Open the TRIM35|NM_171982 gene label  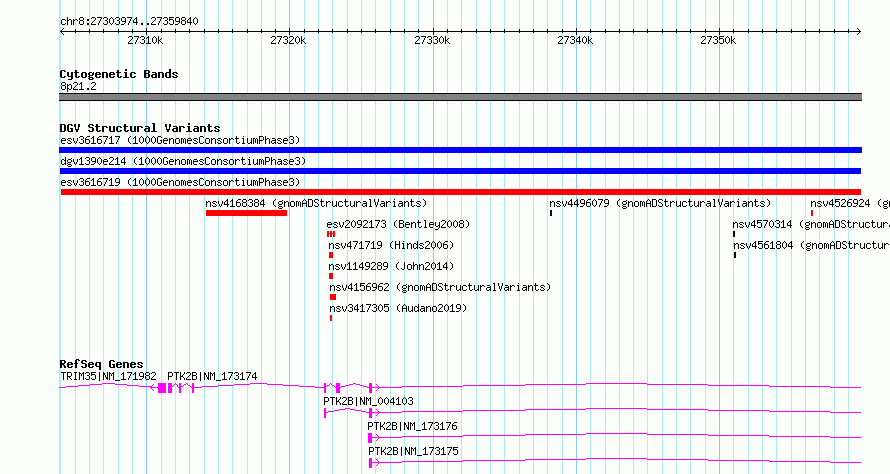(108, 376)
